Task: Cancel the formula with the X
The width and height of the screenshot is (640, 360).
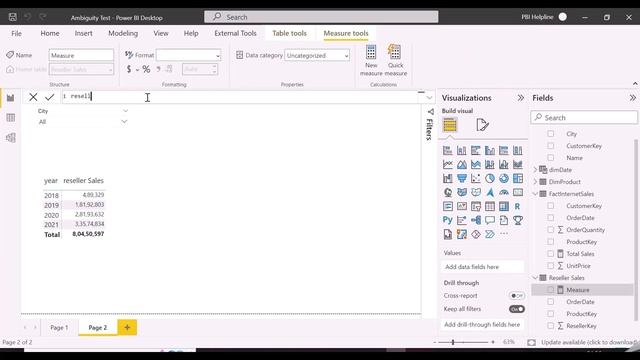Action: [x=33, y=97]
